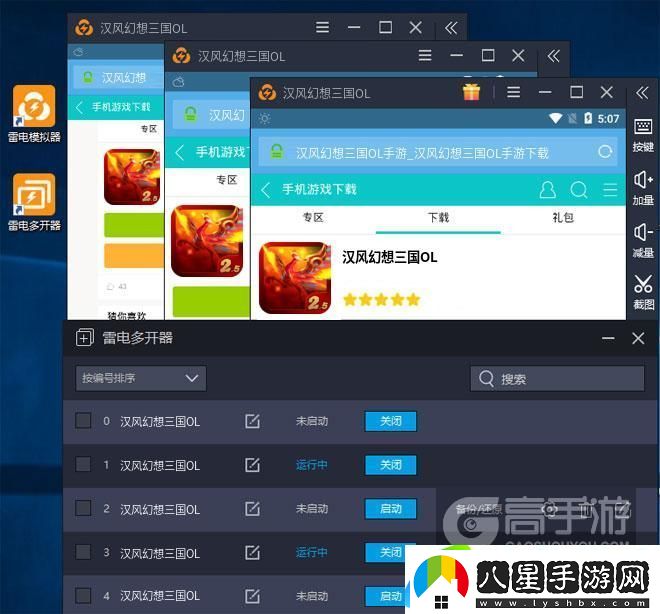
Task: Click the green button in middle emulator
Action: pos(211,302)
